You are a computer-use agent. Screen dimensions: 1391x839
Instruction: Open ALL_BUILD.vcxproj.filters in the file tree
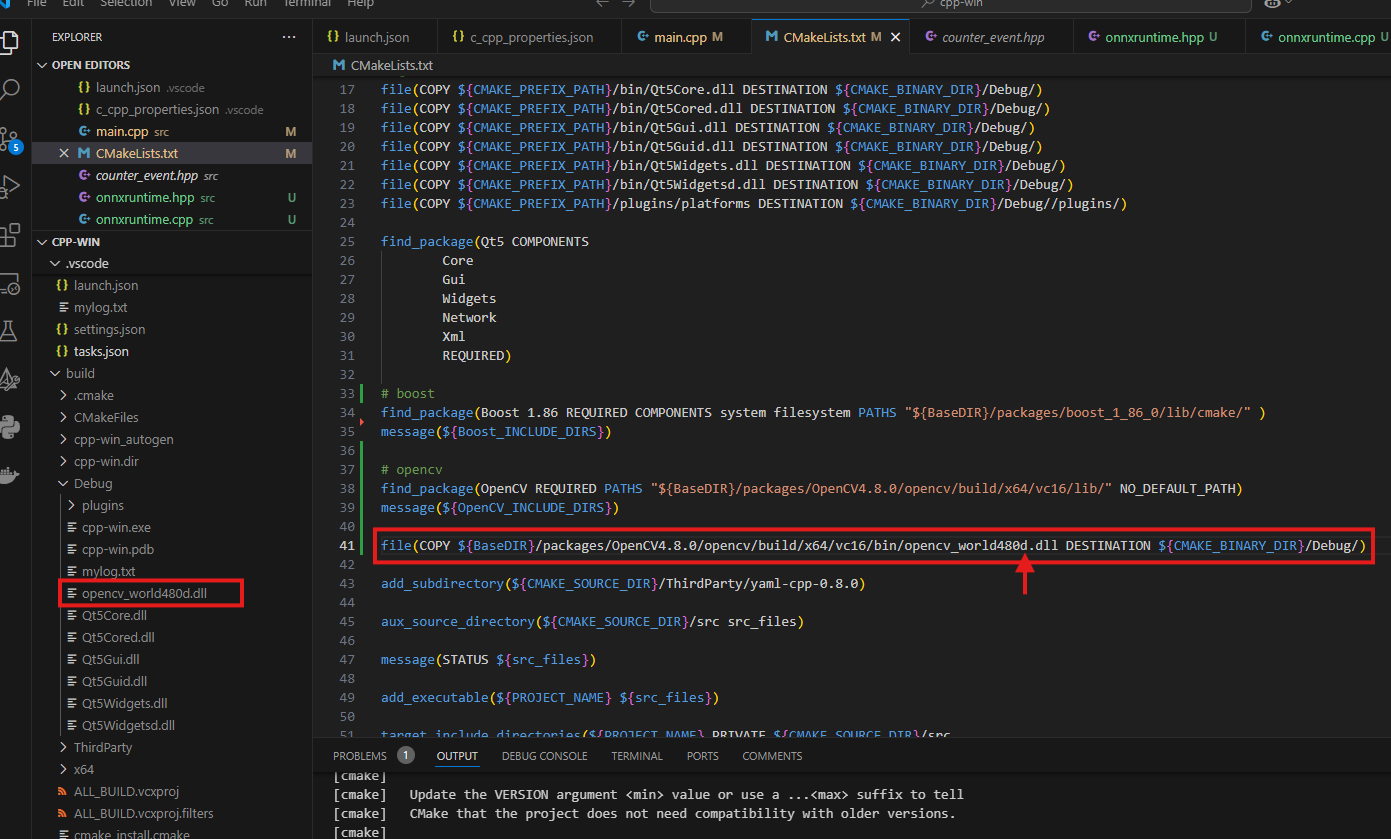click(172, 814)
